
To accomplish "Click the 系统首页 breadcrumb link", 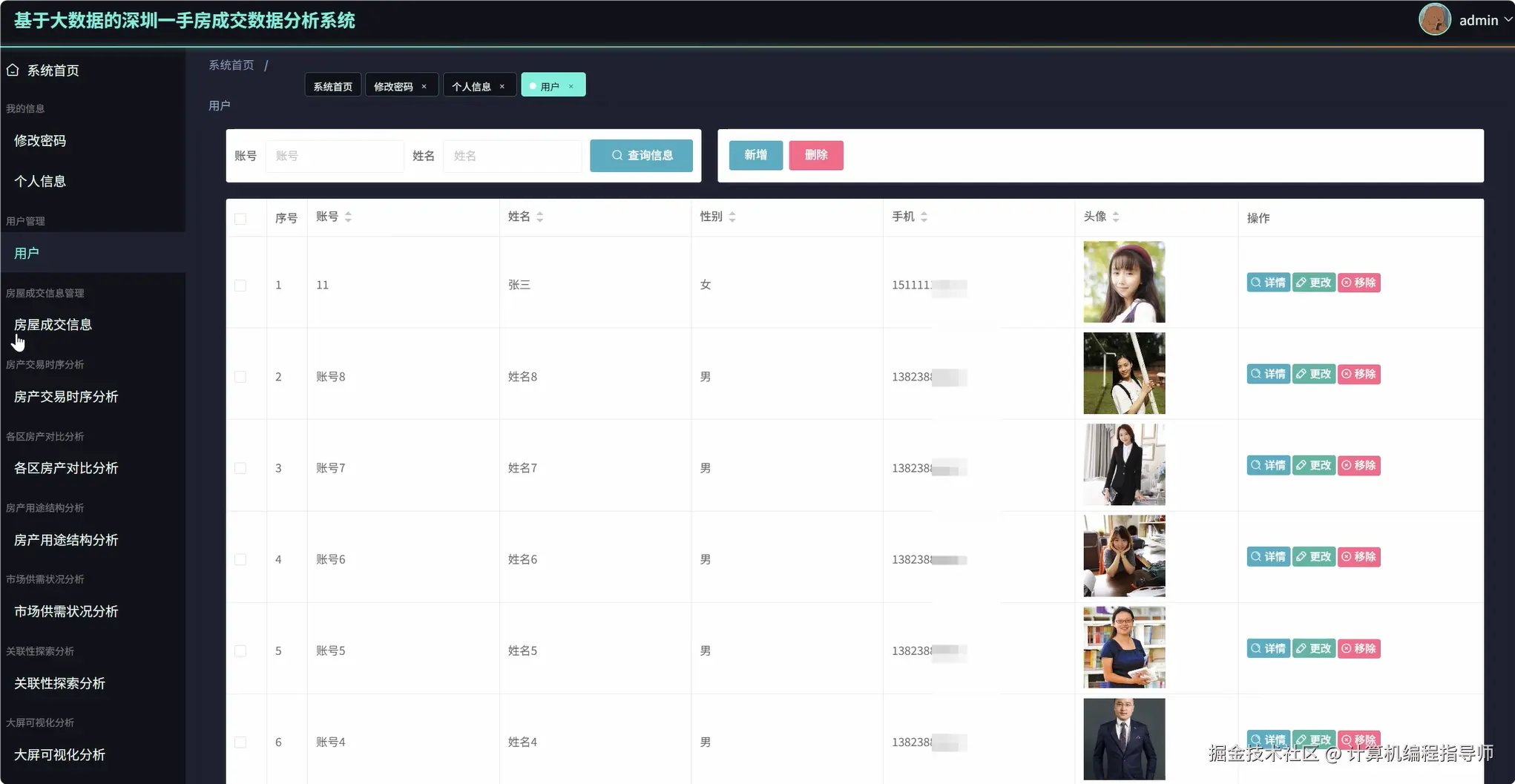I will 231,65.
